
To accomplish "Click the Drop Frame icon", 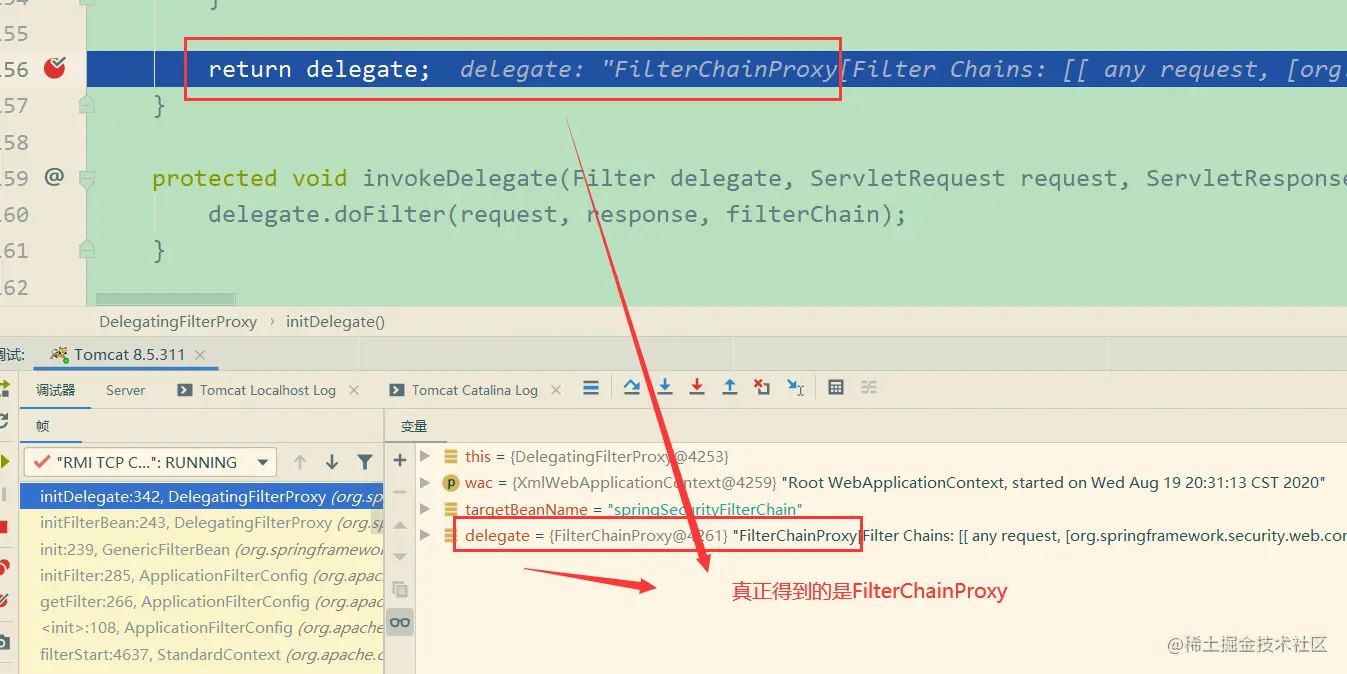I will [x=762, y=387].
